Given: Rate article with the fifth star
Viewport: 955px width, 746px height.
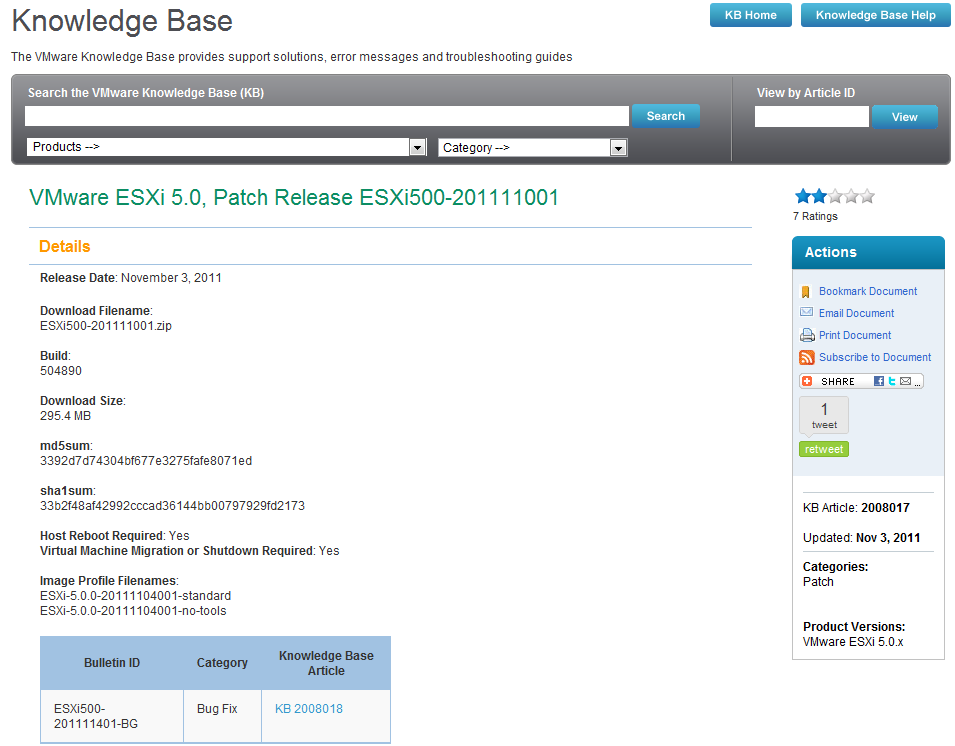Looking at the screenshot, I should click(867, 196).
